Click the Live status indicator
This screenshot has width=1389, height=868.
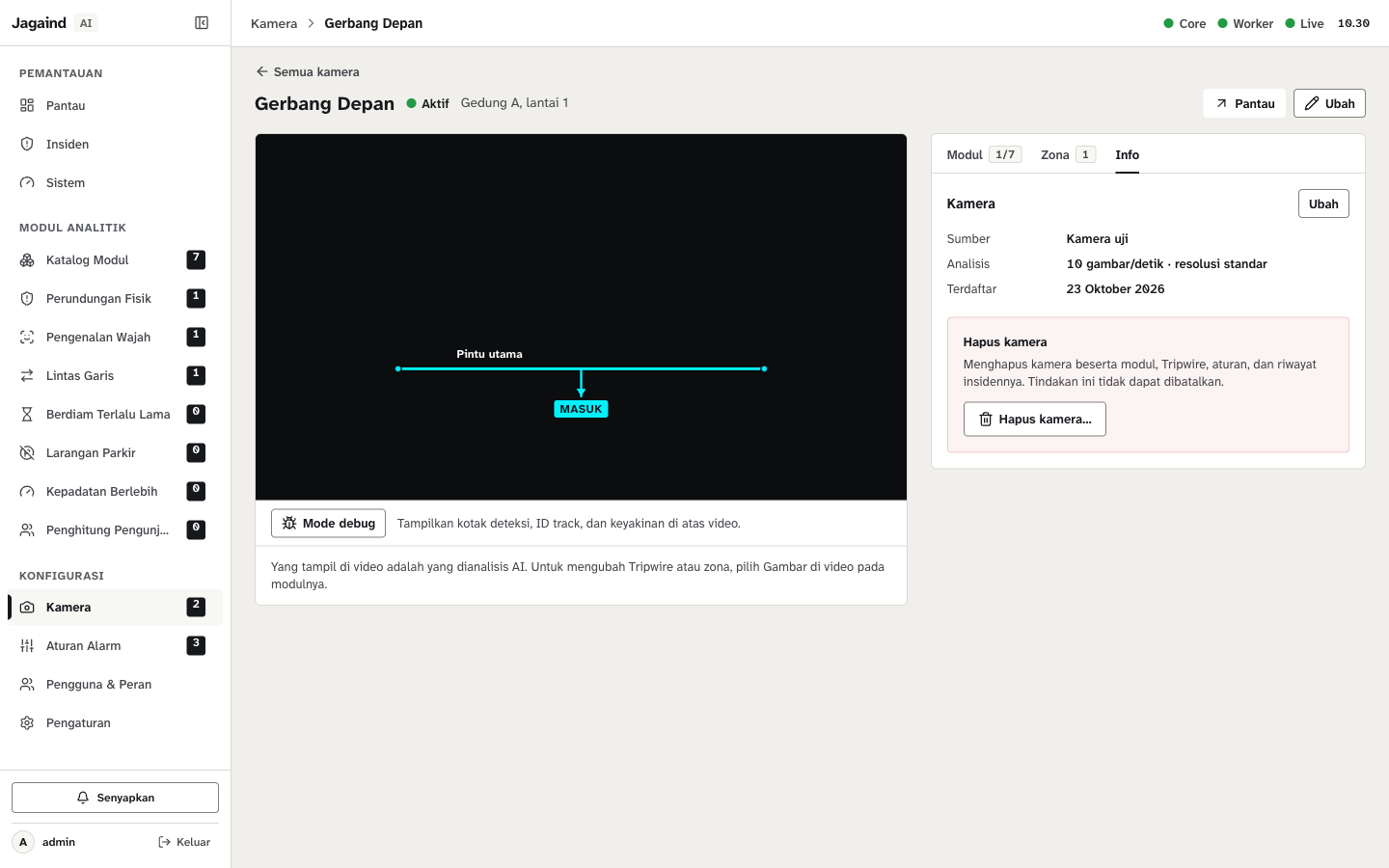[x=1304, y=23]
